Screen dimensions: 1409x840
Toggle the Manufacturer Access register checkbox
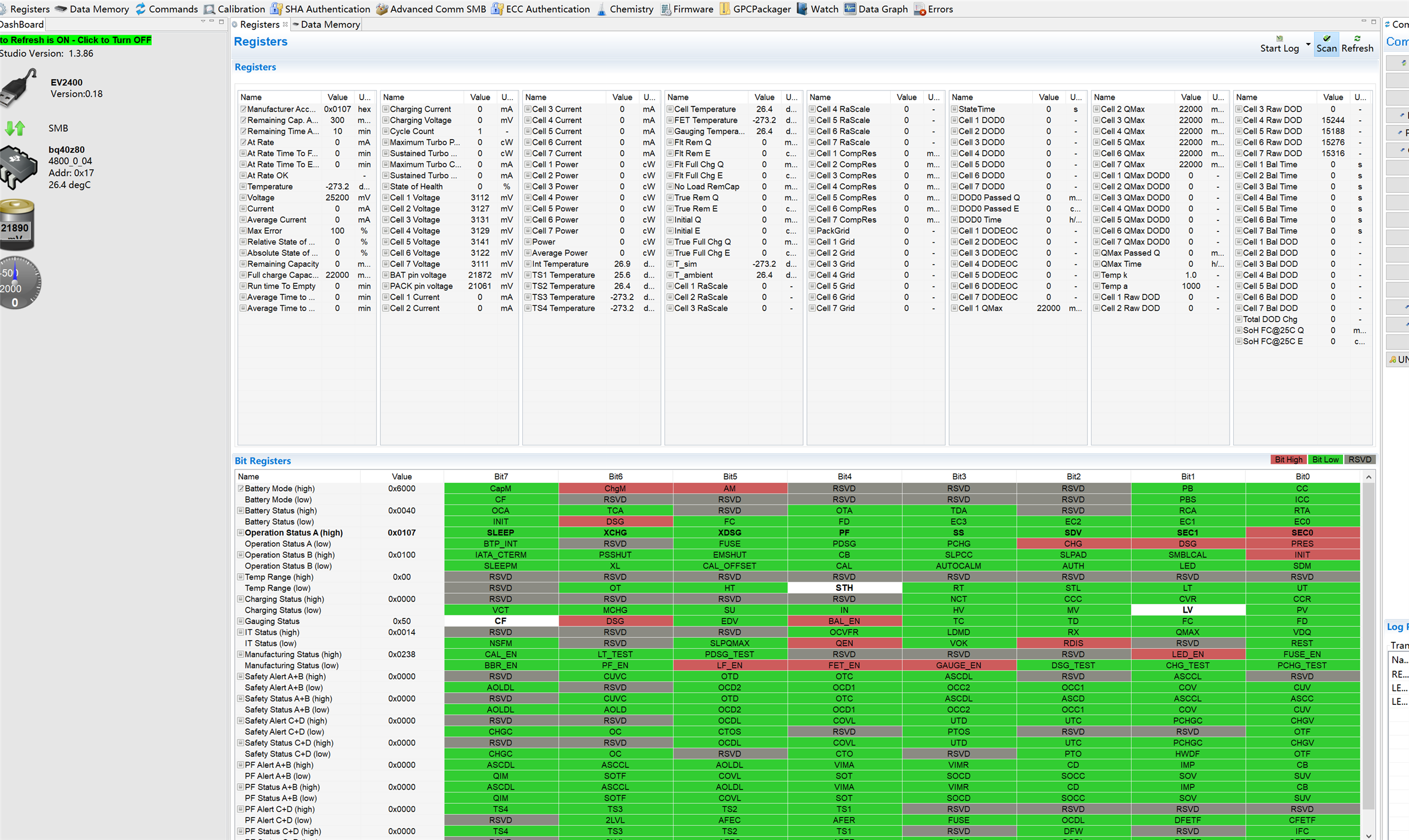pos(243,109)
